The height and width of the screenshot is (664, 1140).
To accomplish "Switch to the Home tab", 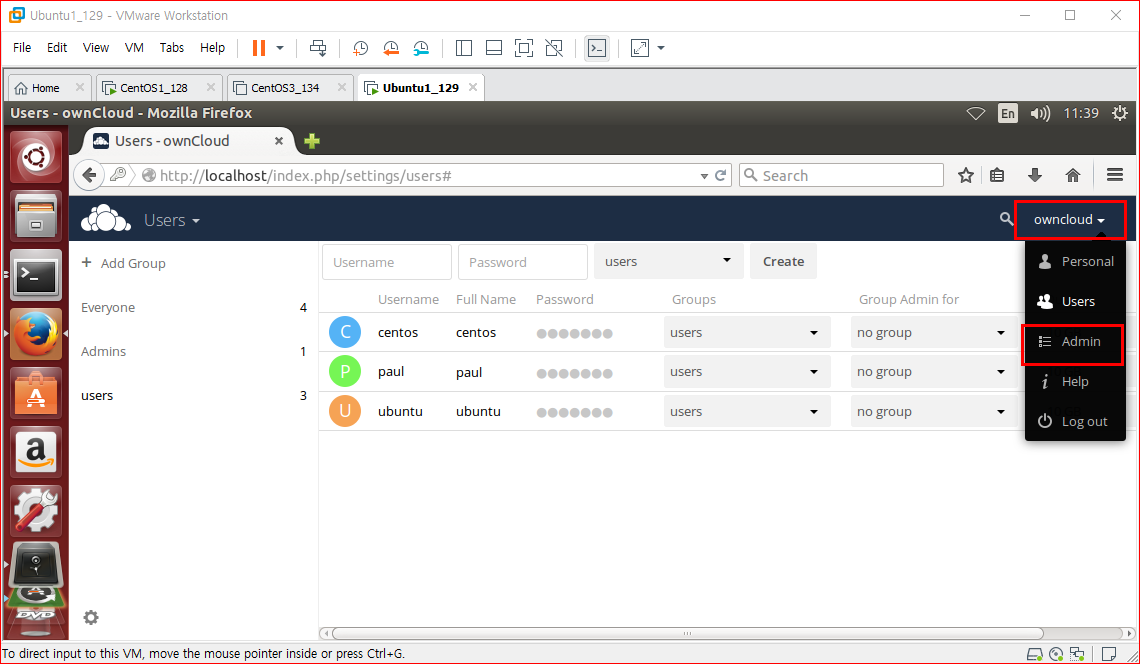I will tap(46, 88).
